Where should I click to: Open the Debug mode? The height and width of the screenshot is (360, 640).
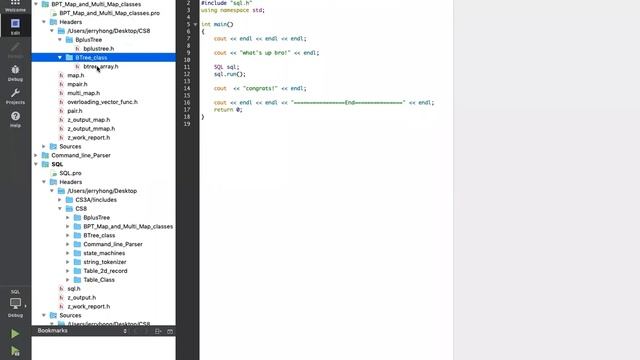point(15,73)
